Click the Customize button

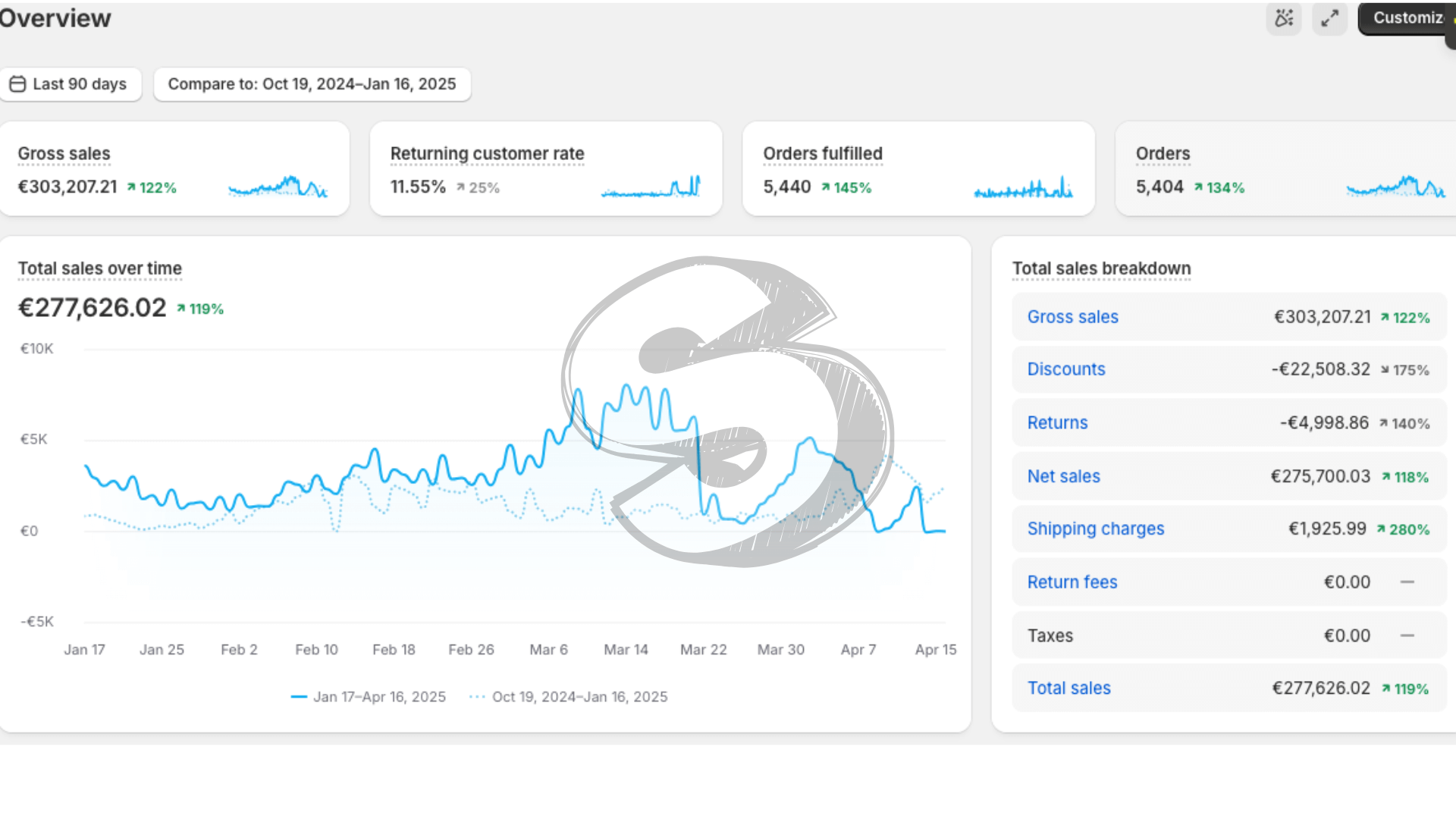[x=1407, y=18]
